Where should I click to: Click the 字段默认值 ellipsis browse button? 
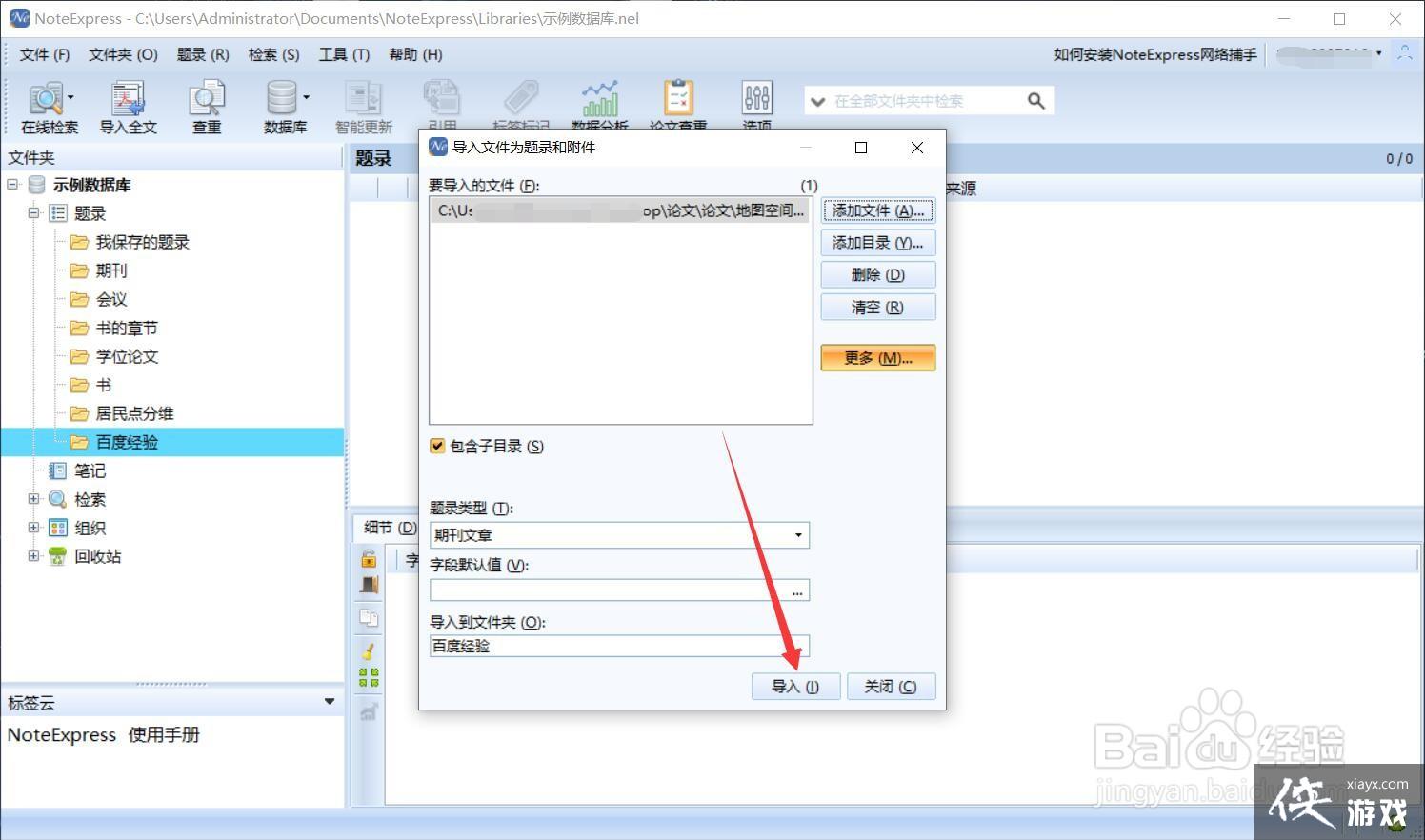tap(797, 590)
